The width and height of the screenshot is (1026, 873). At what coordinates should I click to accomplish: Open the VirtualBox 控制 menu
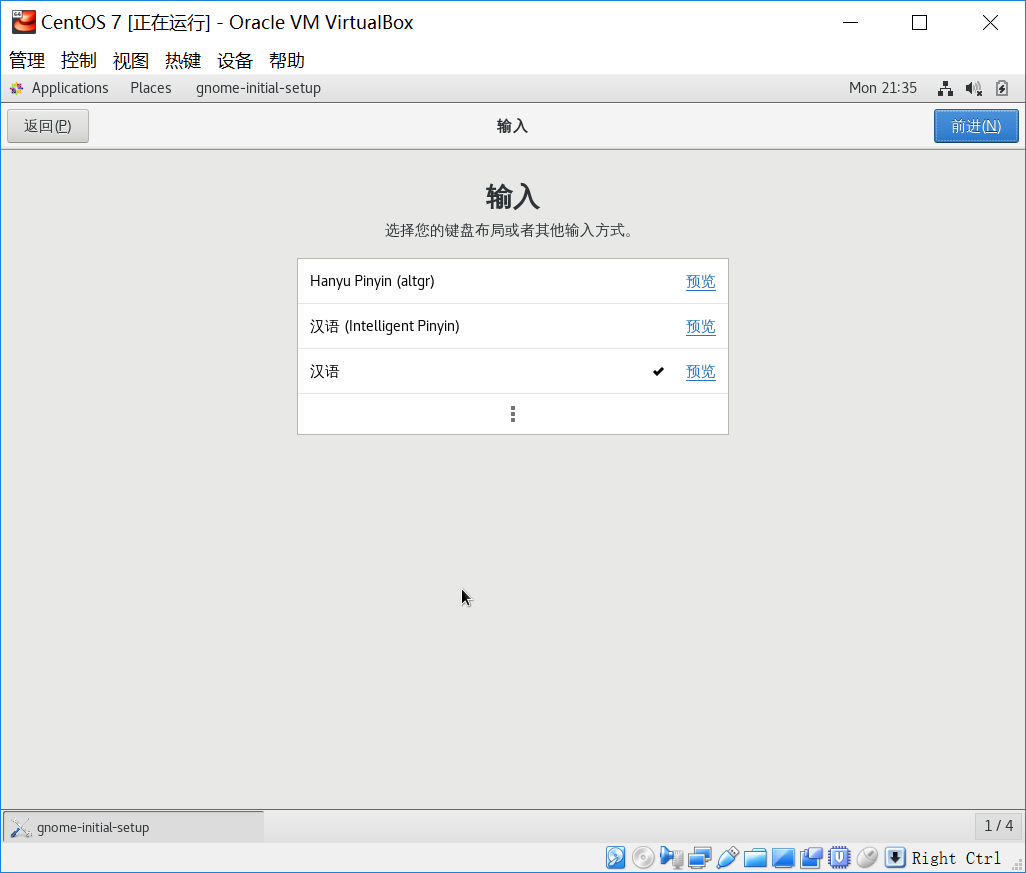[x=77, y=61]
